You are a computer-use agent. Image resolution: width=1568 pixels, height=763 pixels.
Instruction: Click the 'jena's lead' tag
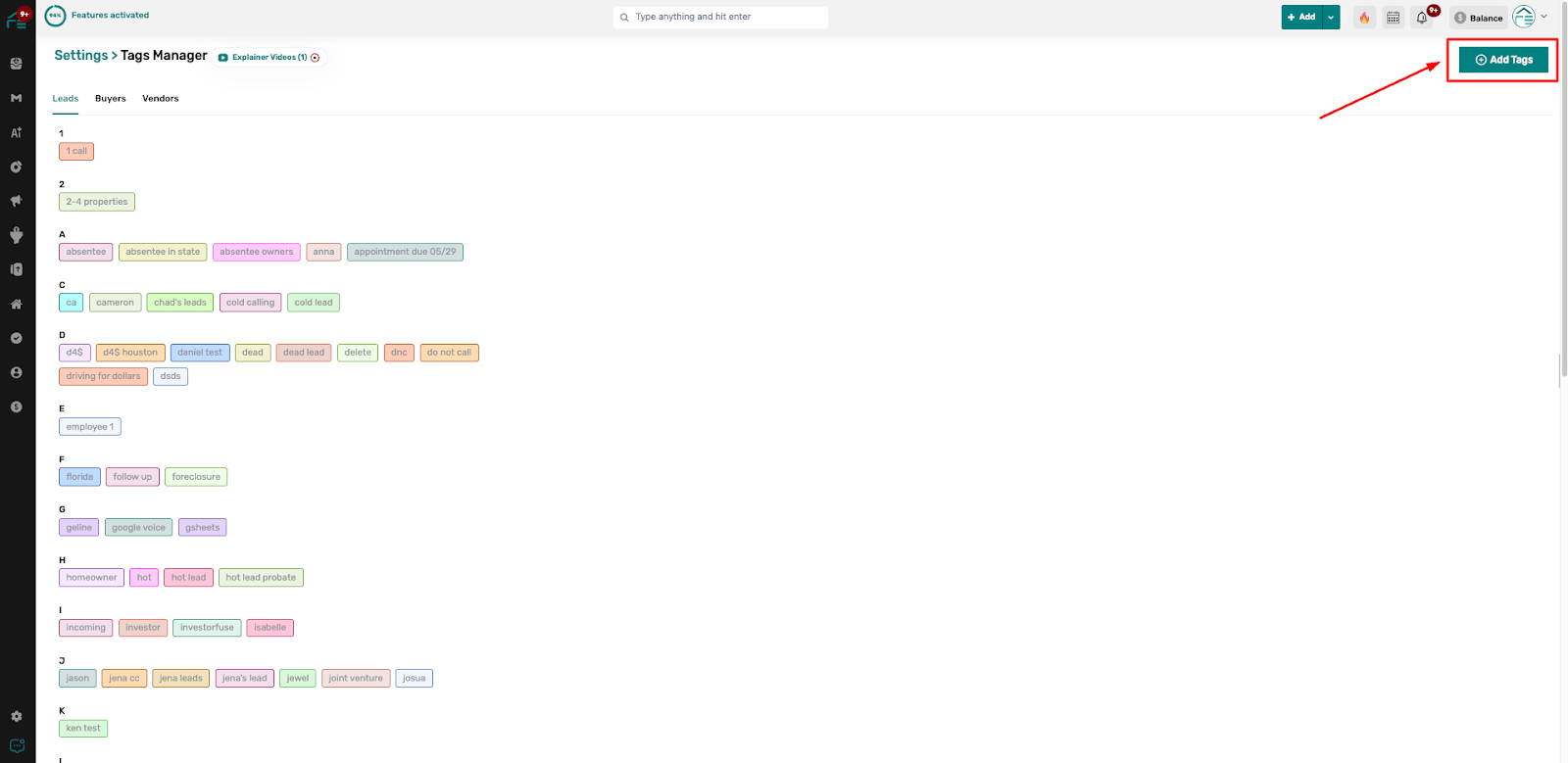[x=244, y=679]
